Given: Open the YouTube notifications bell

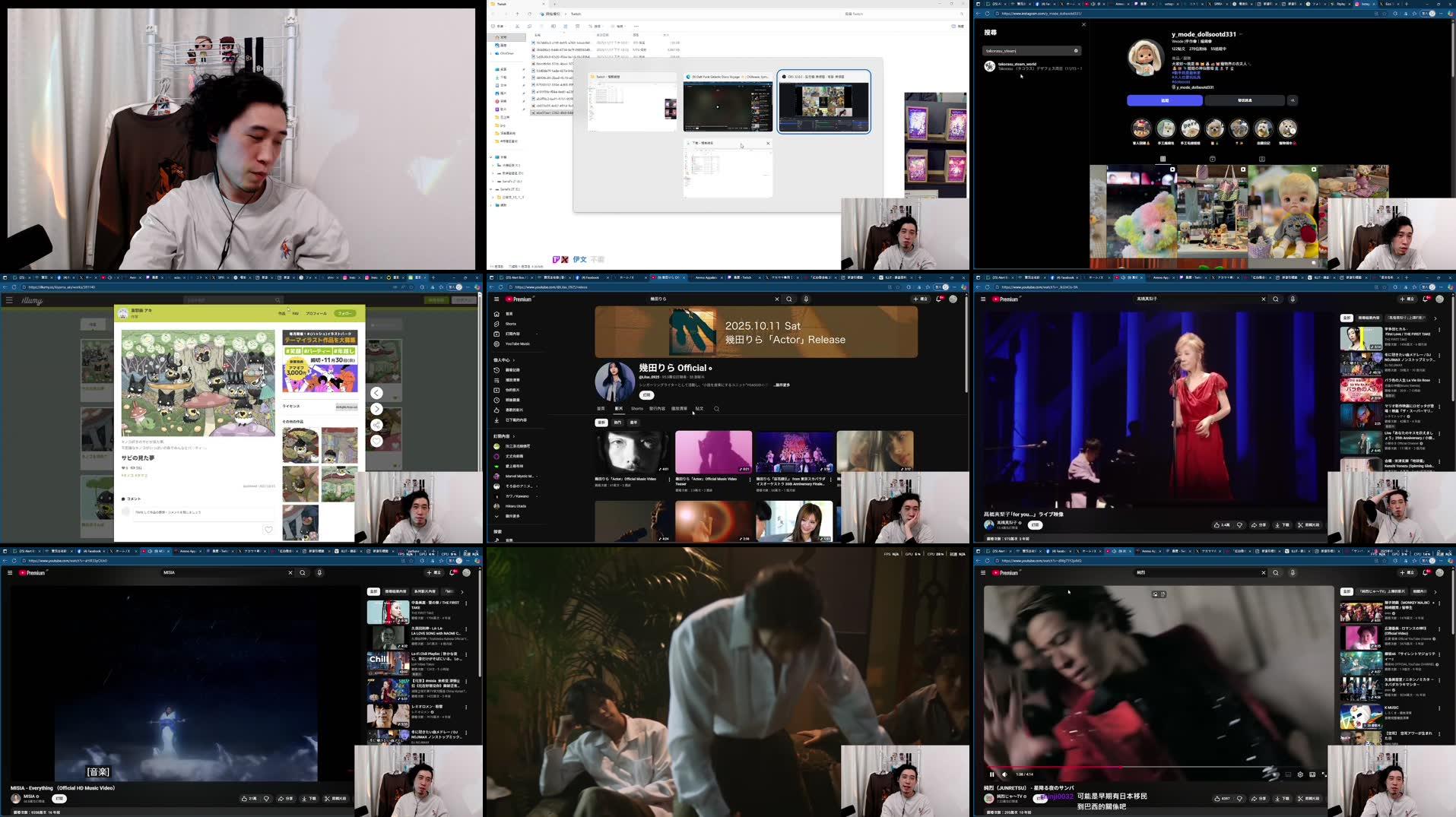Looking at the screenshot, I should point(939,299).
